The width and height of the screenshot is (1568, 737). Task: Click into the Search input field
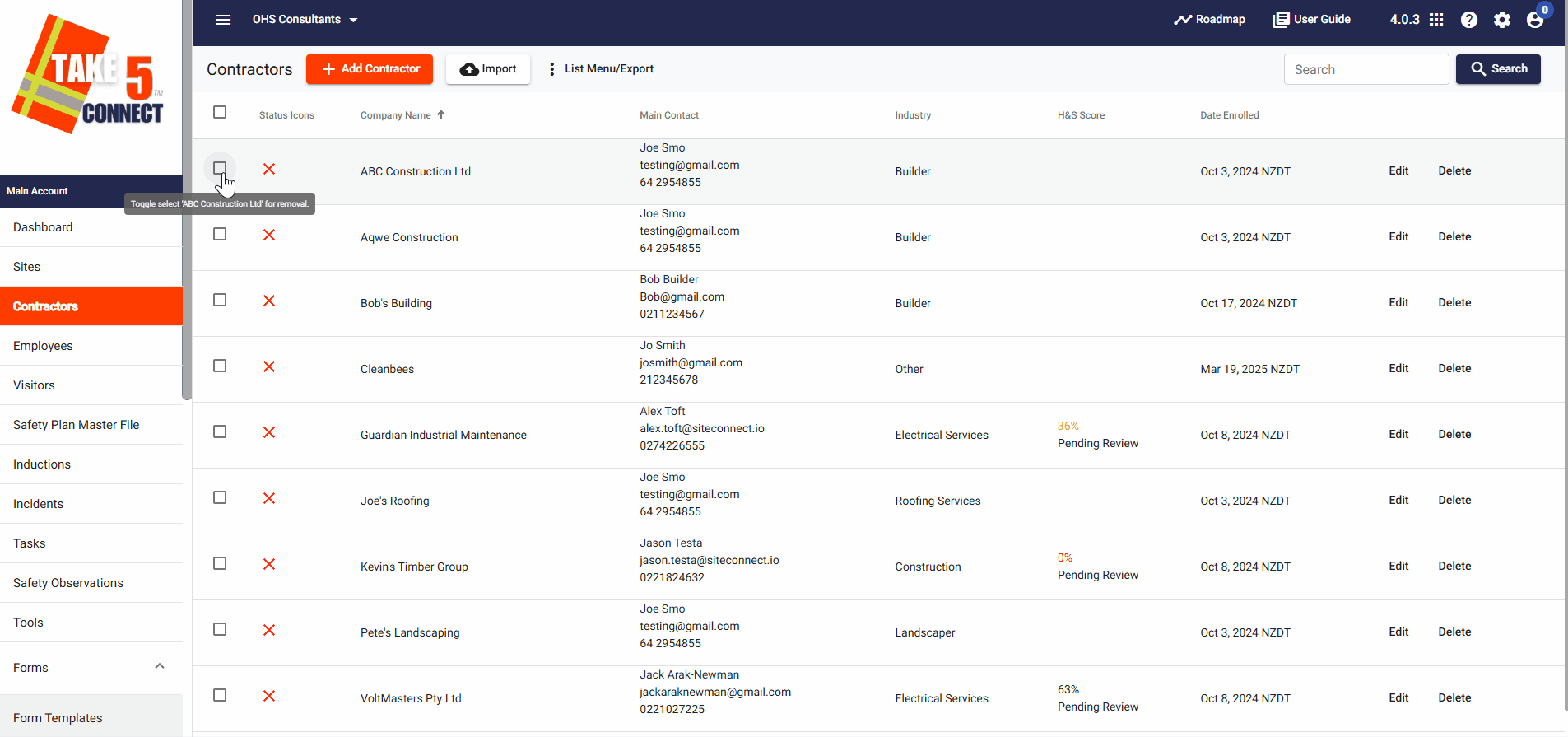(1366, 69)
